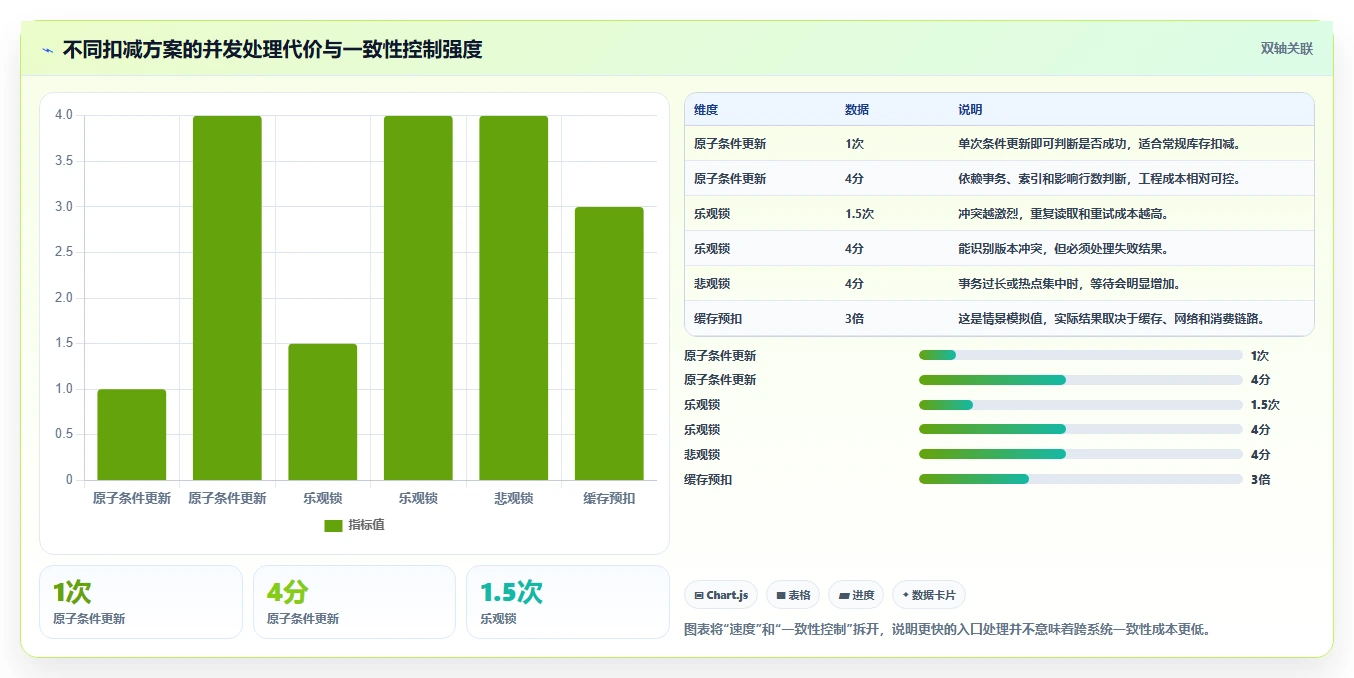Click the 悲观锁 progress bar showing 4分
This screenshot has width=1354, height=678.
pyautogui.click(x=1080, y=454)
